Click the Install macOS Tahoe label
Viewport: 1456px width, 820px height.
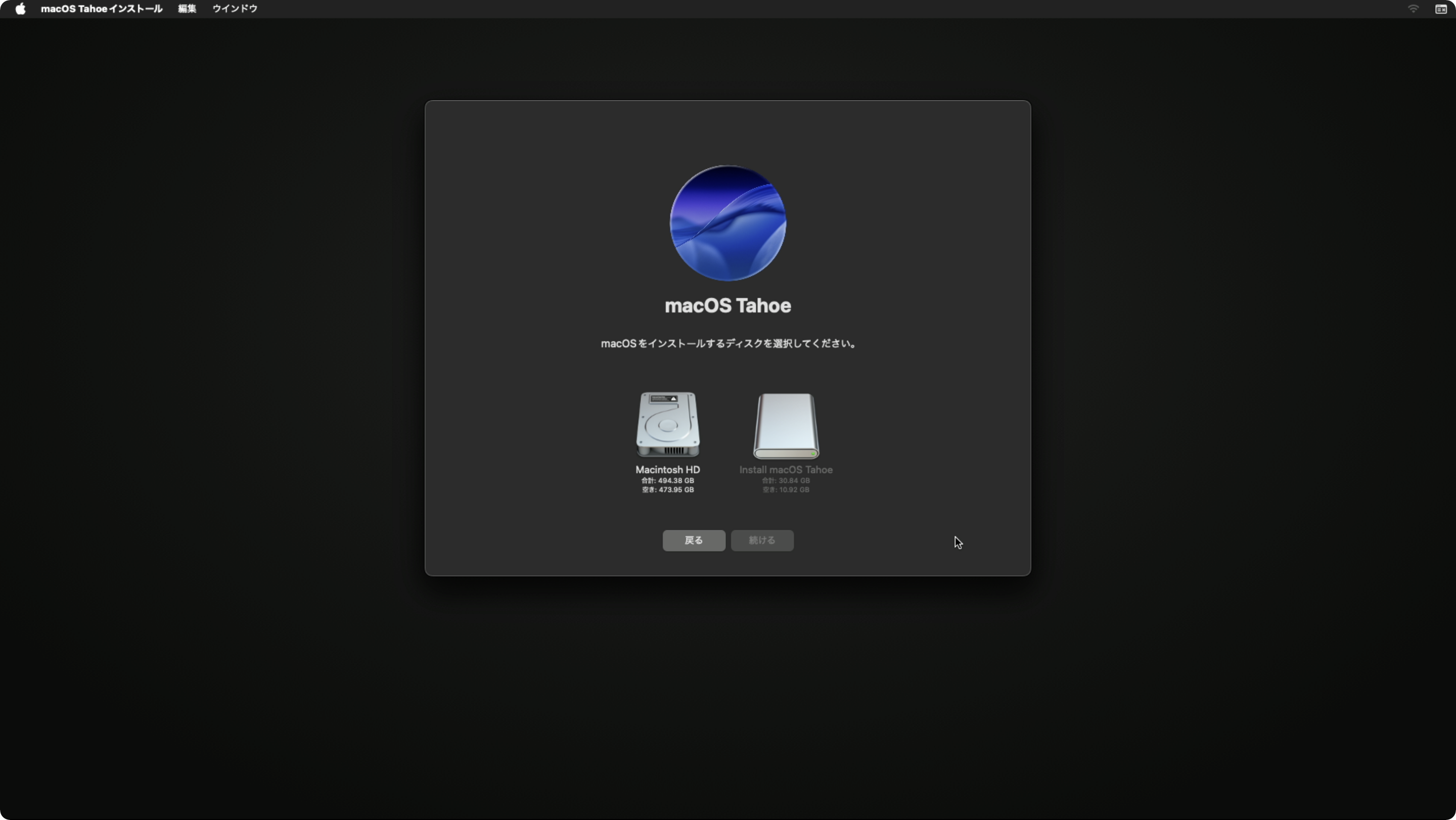(x=786, y=470)
